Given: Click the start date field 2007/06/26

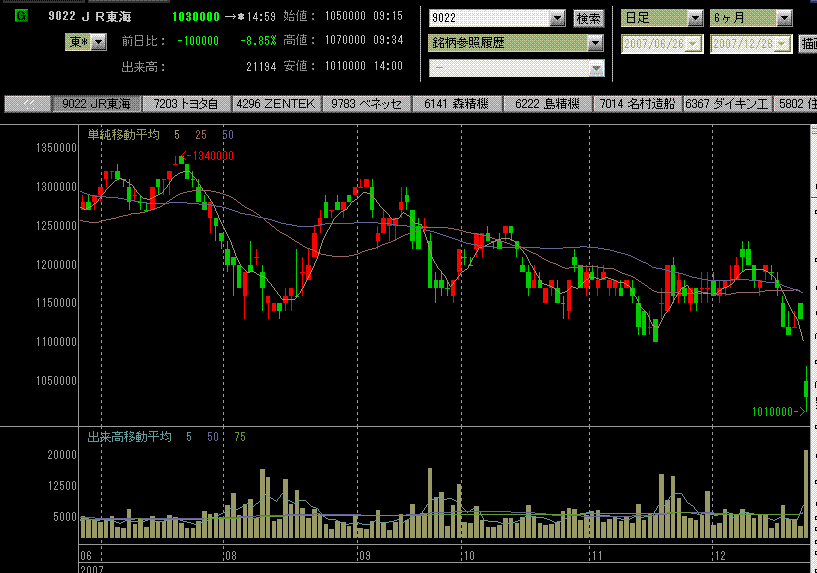Looking at the screenshot, I should click(654, 44).
